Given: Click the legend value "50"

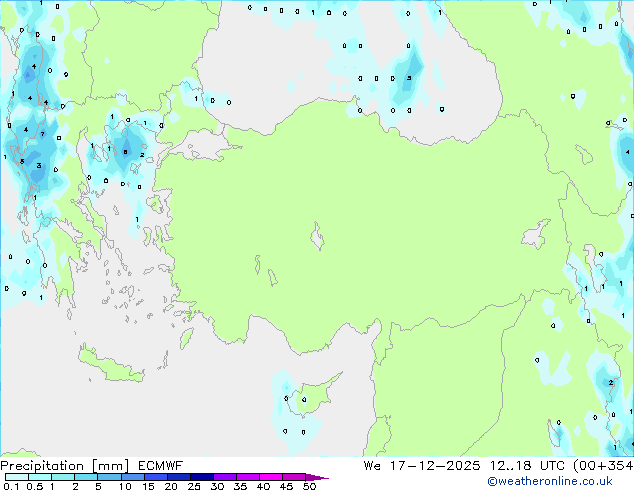Looking at the screenshot, I should pyautogui.click(x=310, y=486).
